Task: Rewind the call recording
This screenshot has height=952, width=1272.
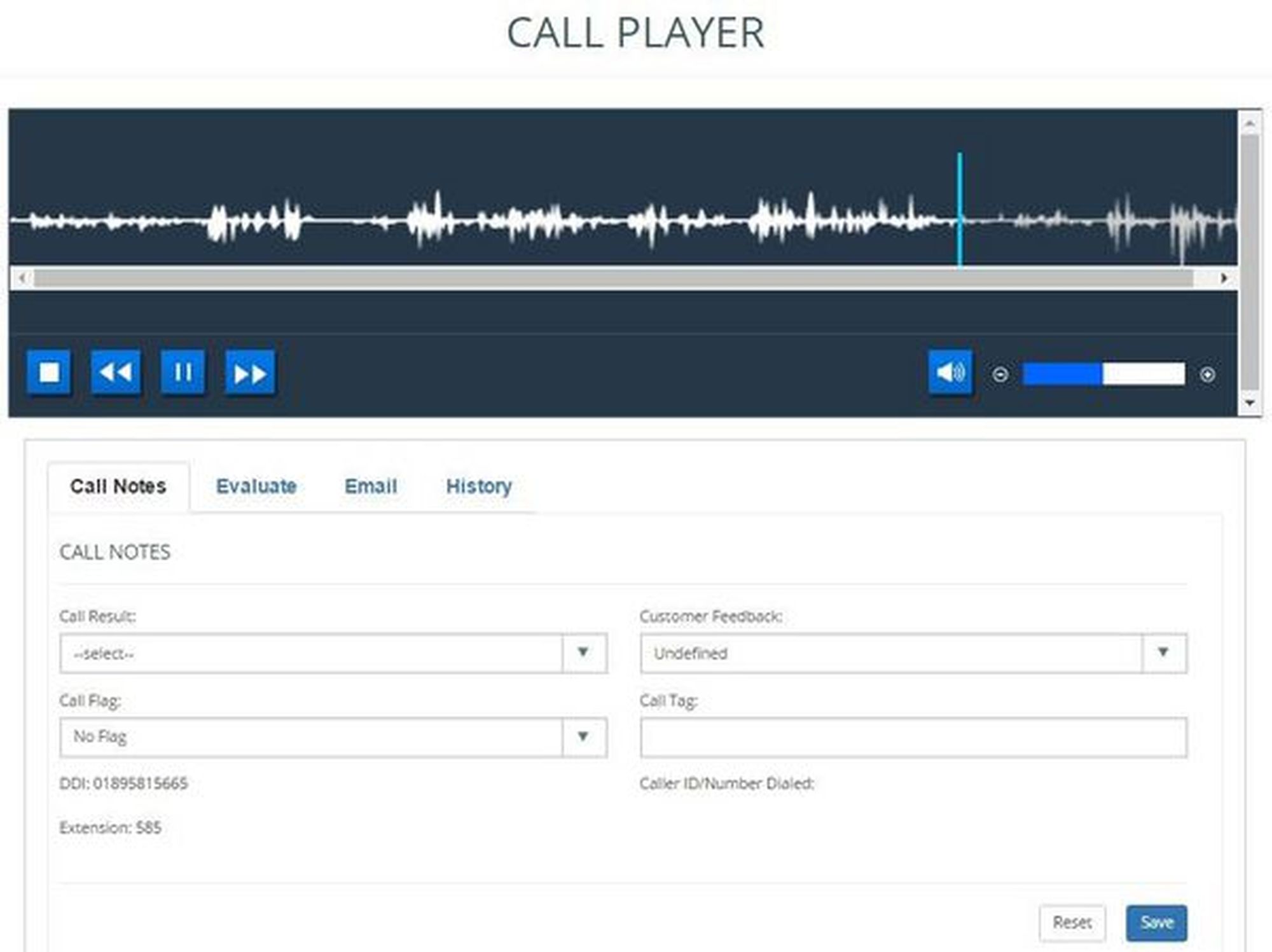Action: [116, 372]
